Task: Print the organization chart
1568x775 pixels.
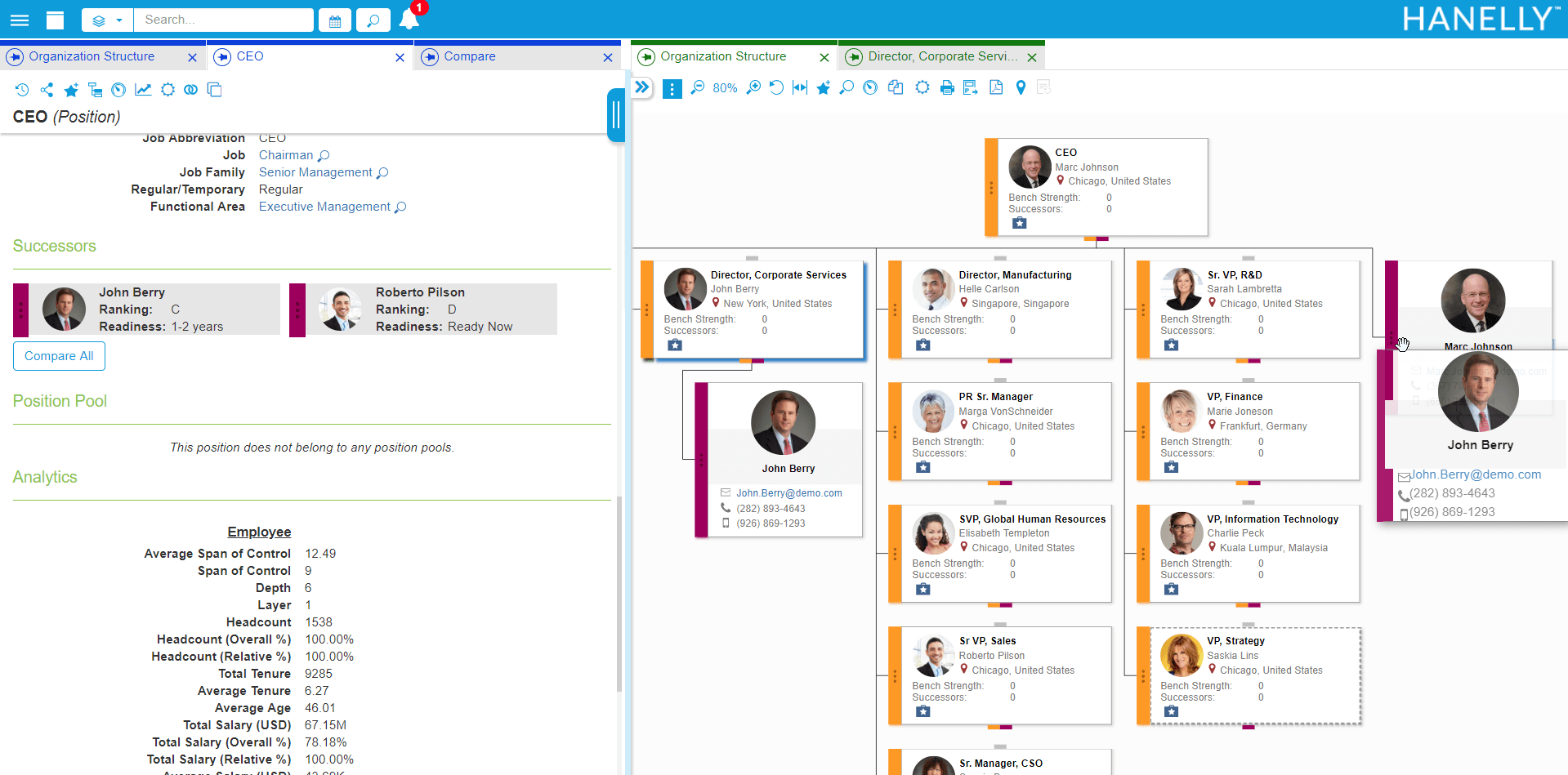Action: (947, 87)
